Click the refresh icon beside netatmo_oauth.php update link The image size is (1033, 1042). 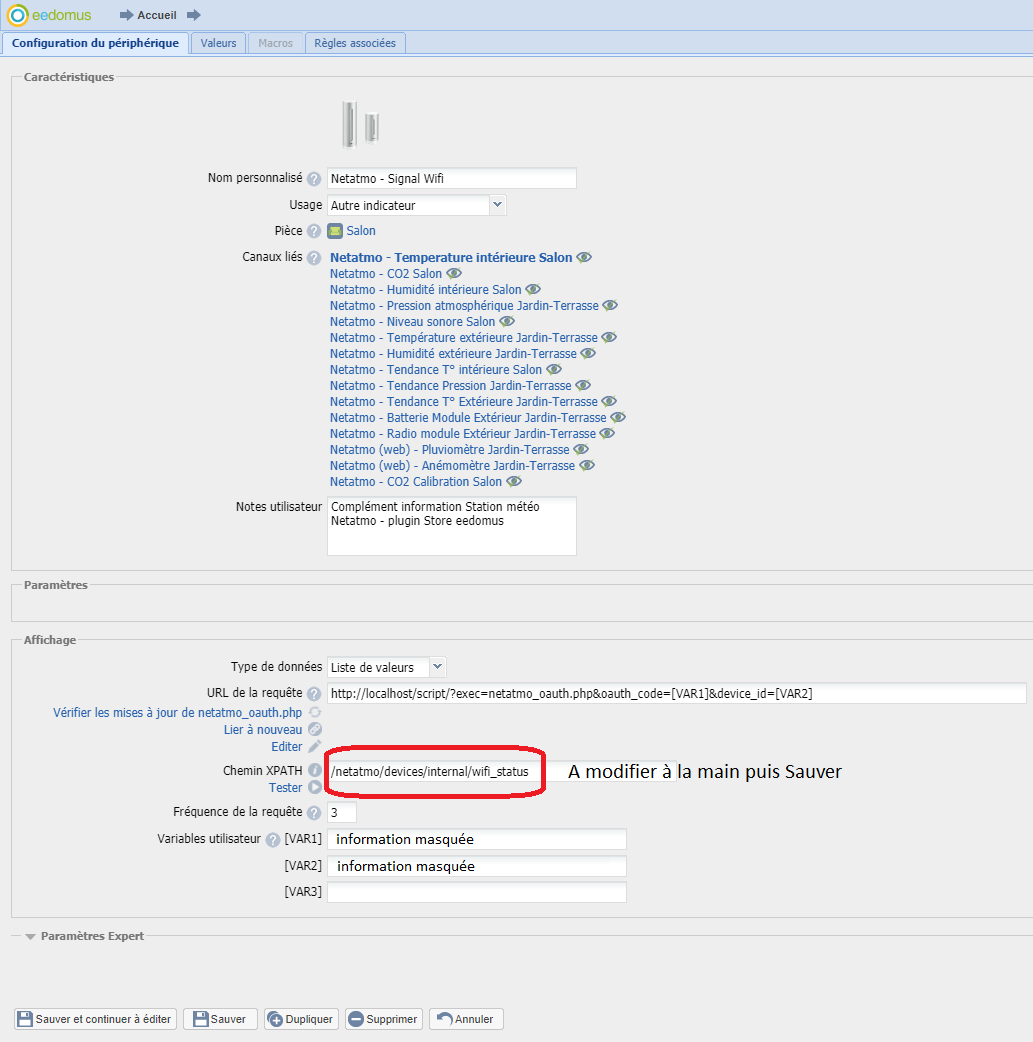(315, 712)
